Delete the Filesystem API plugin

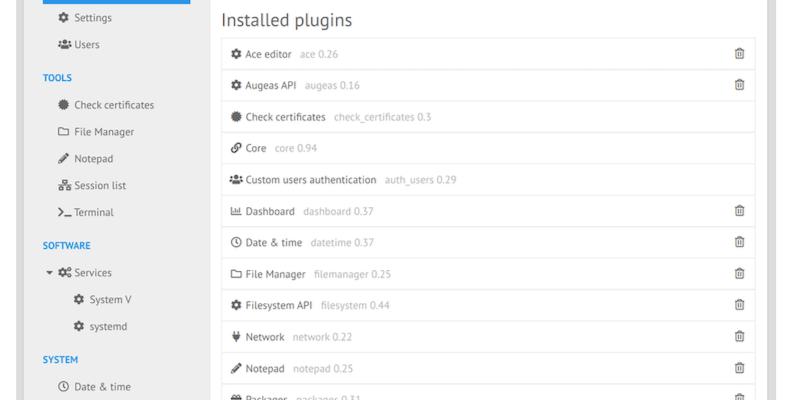(x=739, y=305)
